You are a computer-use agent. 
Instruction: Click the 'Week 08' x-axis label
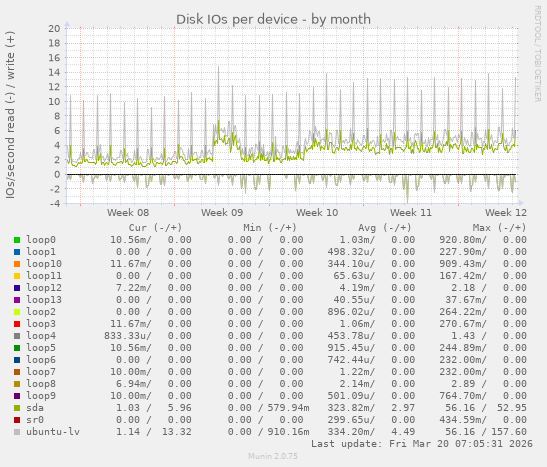tap(128, 212)
